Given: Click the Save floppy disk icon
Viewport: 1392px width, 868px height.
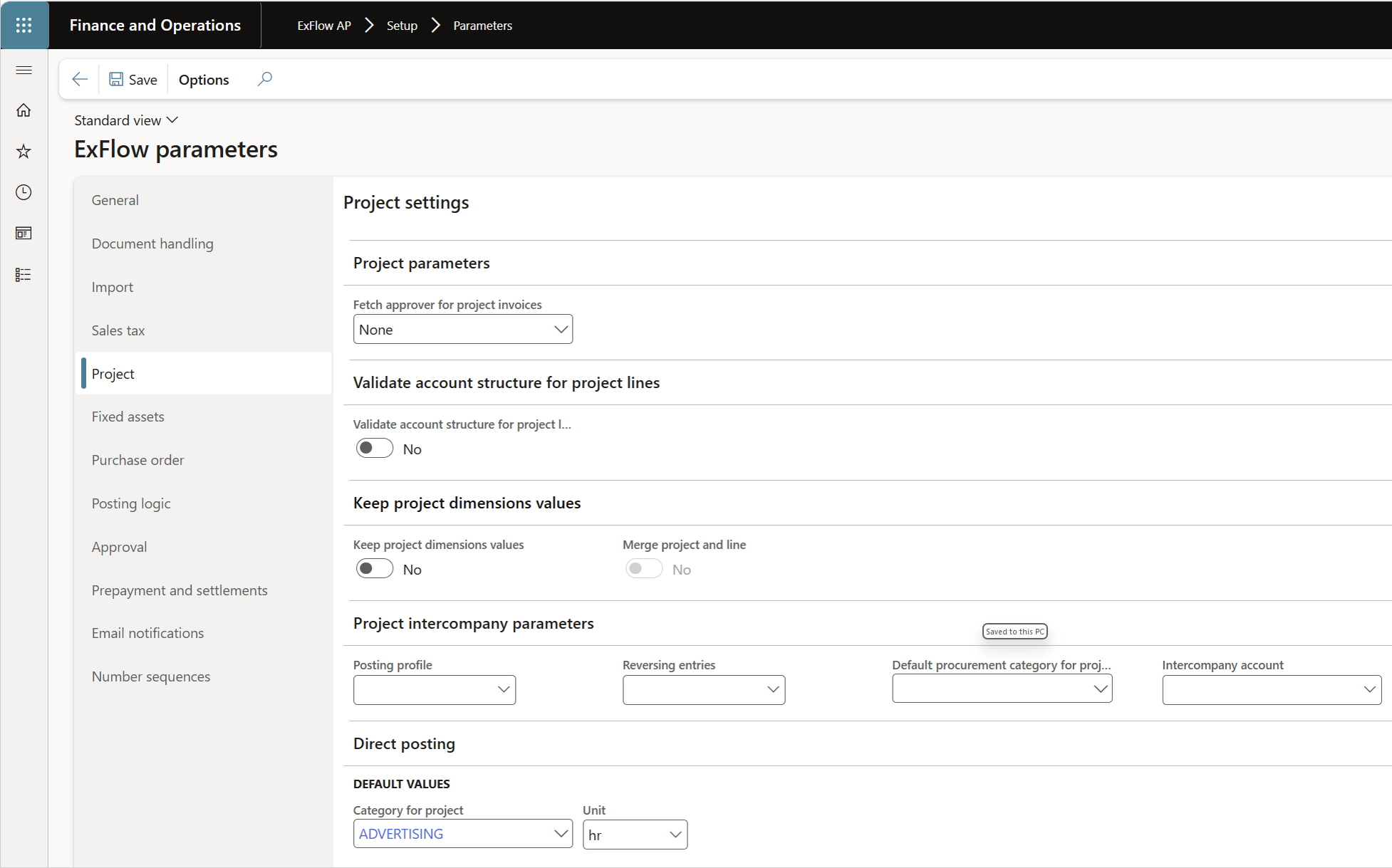Looking at the screenshot, I should click(x=116, y=79).
